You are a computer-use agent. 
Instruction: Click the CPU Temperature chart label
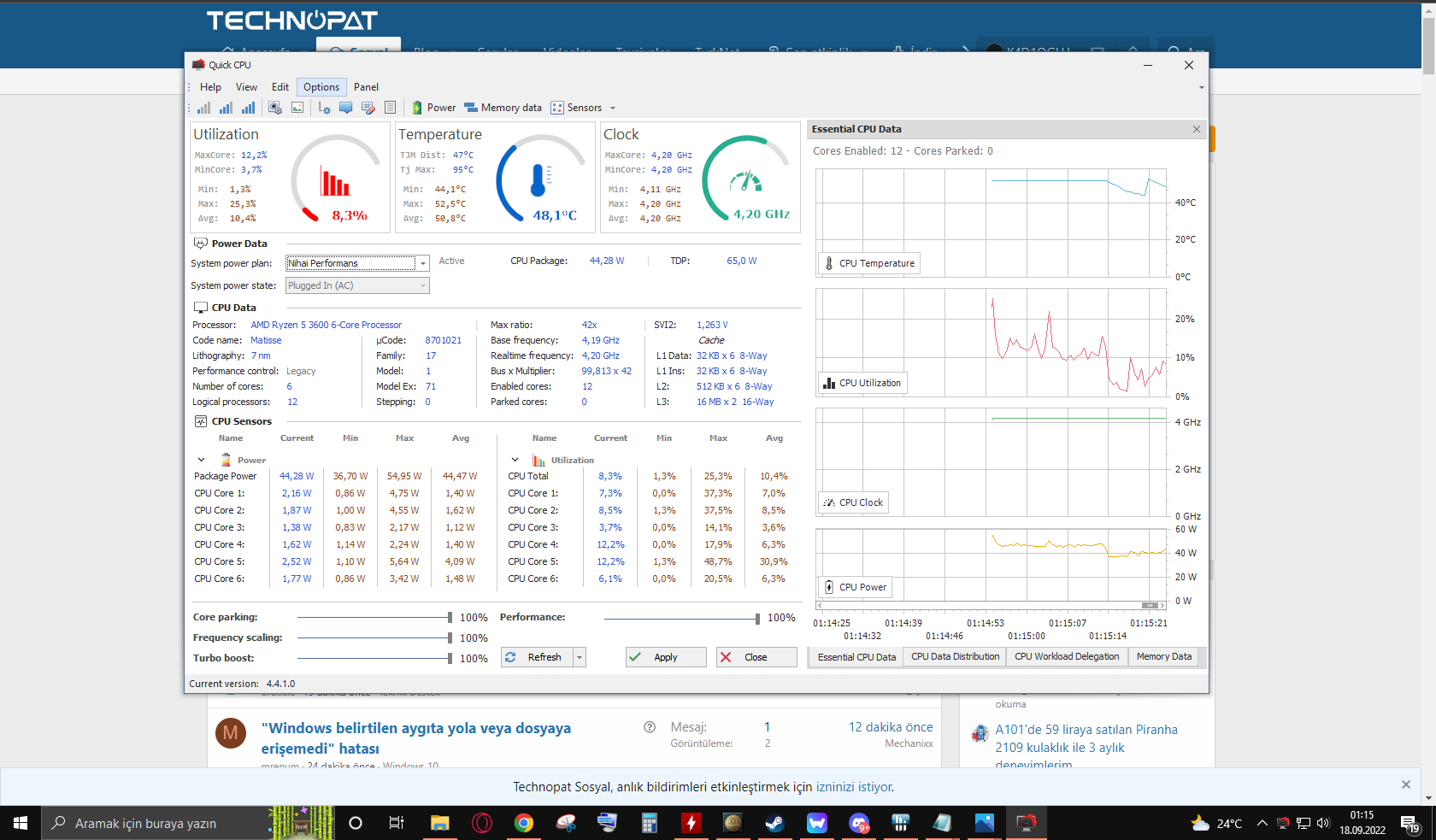869,263
